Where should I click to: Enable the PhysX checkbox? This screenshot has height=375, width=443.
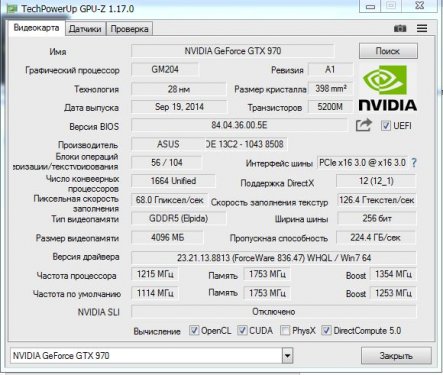coord(285,330)
